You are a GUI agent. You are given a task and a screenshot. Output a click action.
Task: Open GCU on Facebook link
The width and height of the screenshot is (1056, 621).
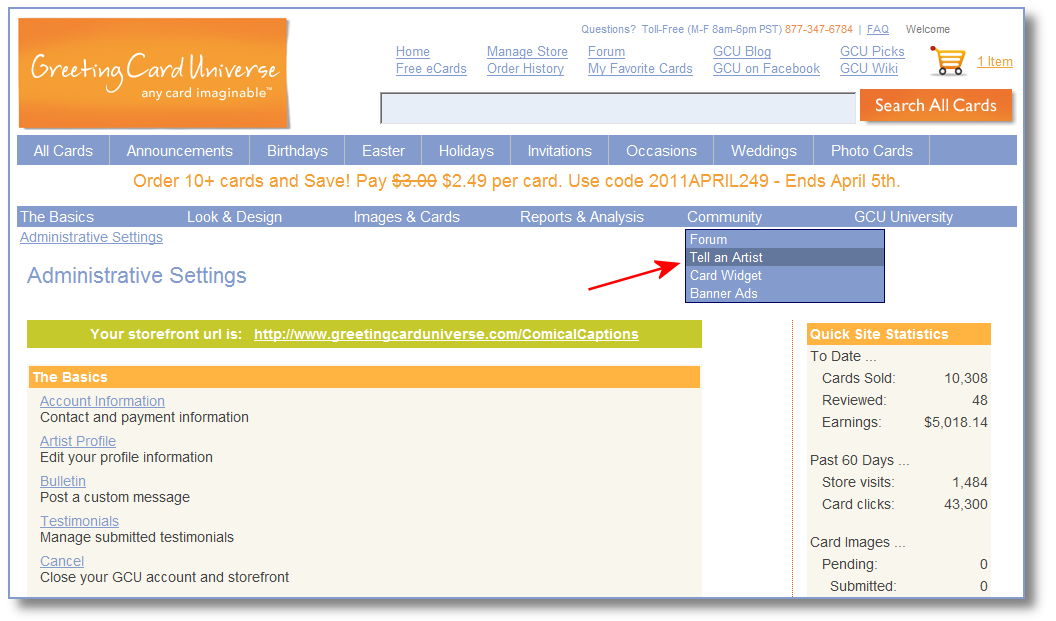(x=766, y=69)
